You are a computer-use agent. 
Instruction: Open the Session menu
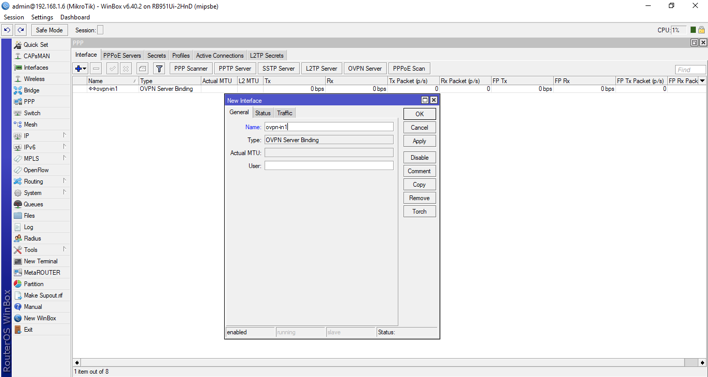click(x=14, y=17)
